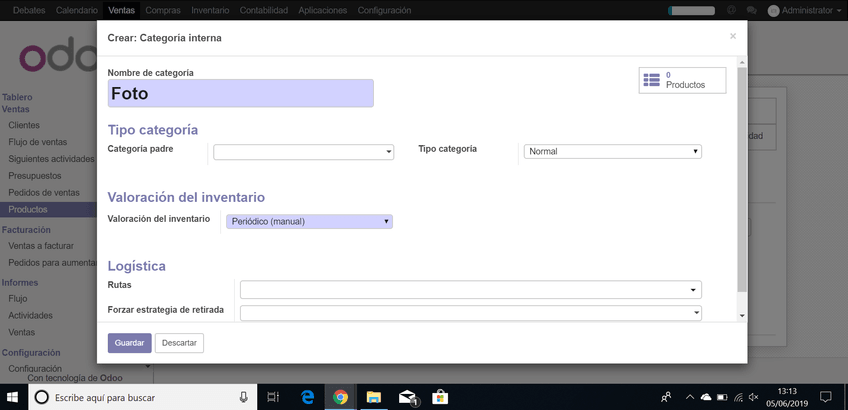Click the Chrome icon in the taskbar

[340, 397]
